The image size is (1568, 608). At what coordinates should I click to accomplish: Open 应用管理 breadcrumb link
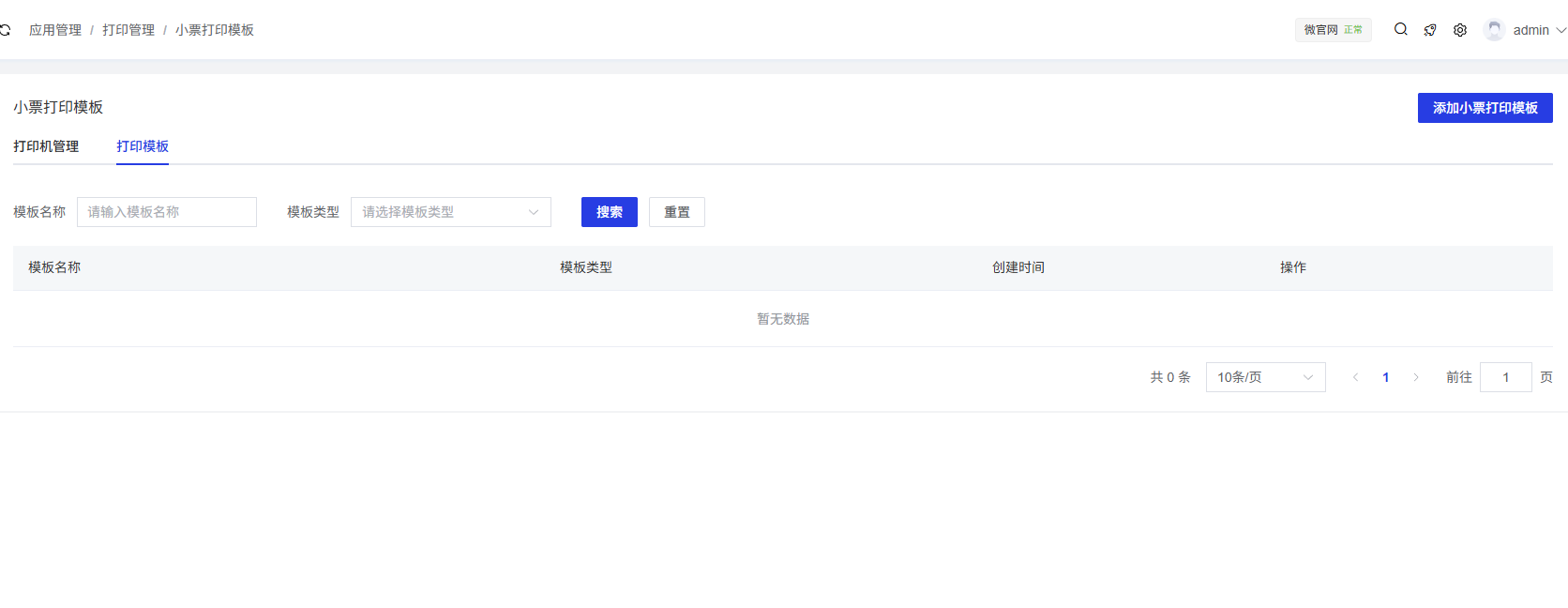(x=55, y=30)
